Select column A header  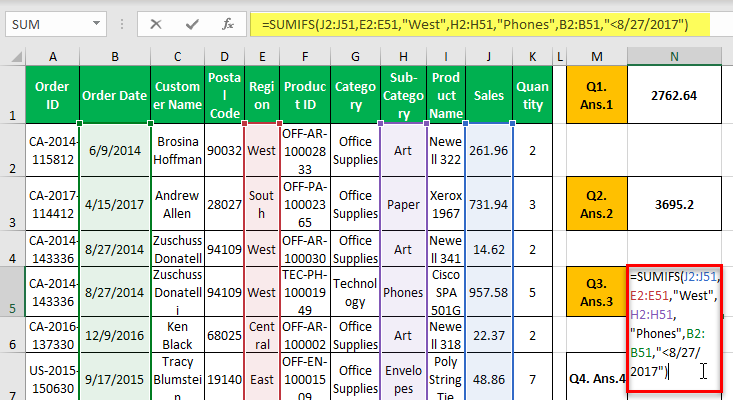[x=53, y=57]
